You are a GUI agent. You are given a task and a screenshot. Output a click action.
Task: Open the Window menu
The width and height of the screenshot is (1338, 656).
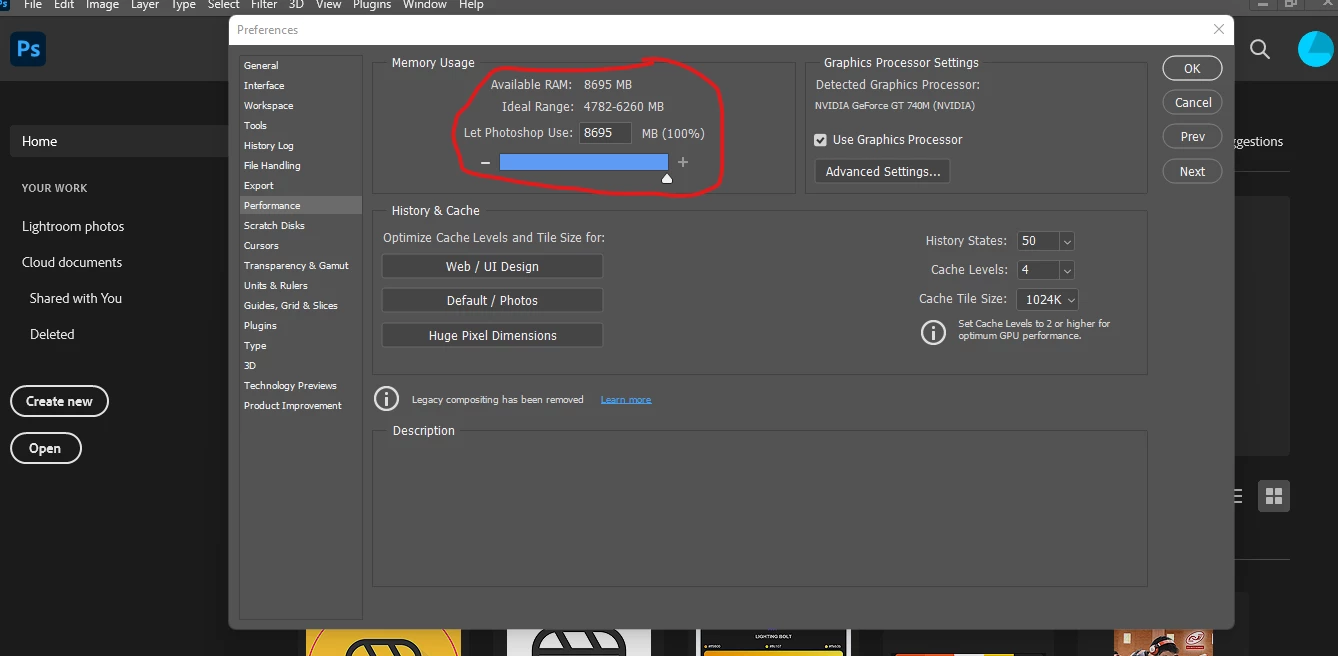pos(425,5)
